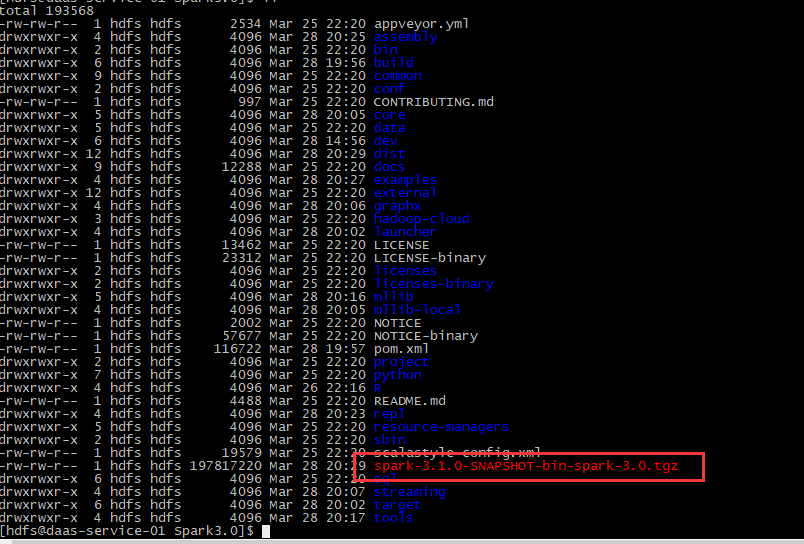Select the LICENSE file name
804x544 pixels.
[x=401, y=245]
